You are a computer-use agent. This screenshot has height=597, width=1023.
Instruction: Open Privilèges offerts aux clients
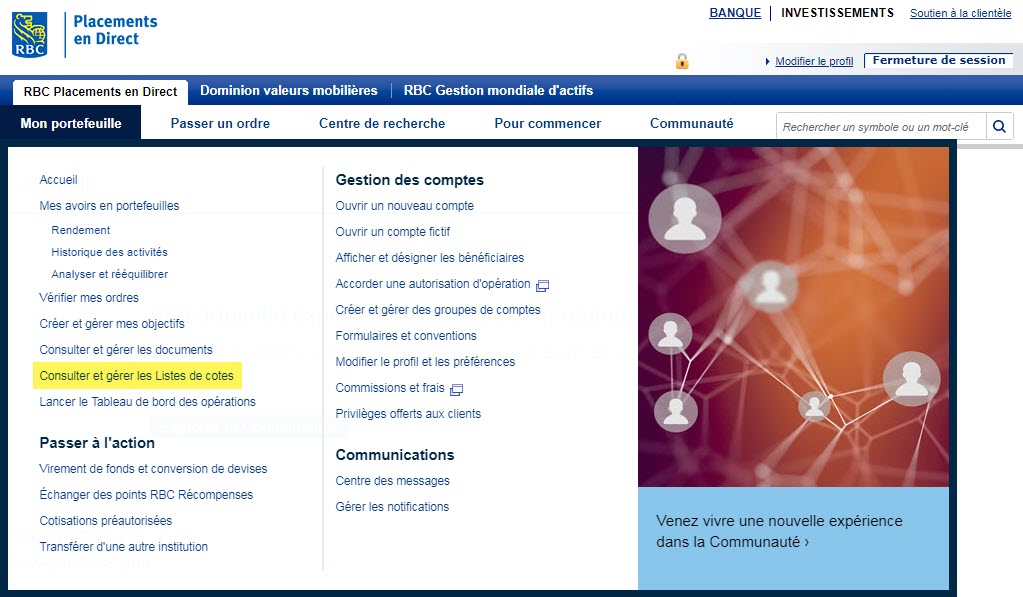(x=408, y=414)
